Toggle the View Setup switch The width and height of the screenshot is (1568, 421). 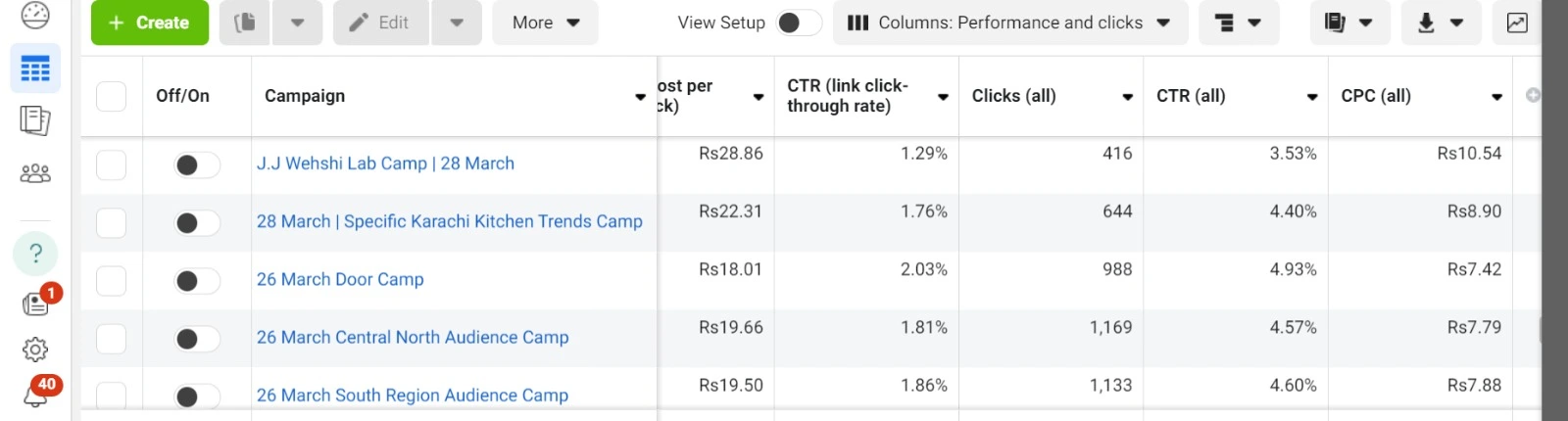click(x=799, y=23)
